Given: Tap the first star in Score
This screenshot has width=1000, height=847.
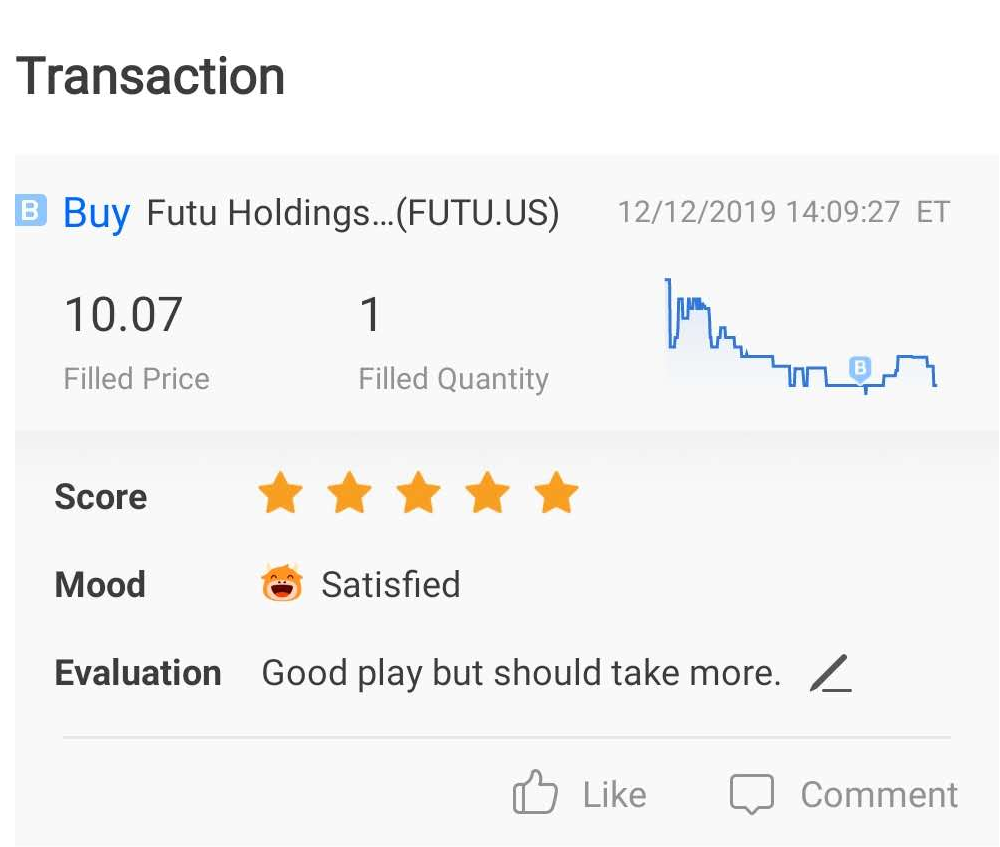Looking at the screenshot, I should [280, 494].
